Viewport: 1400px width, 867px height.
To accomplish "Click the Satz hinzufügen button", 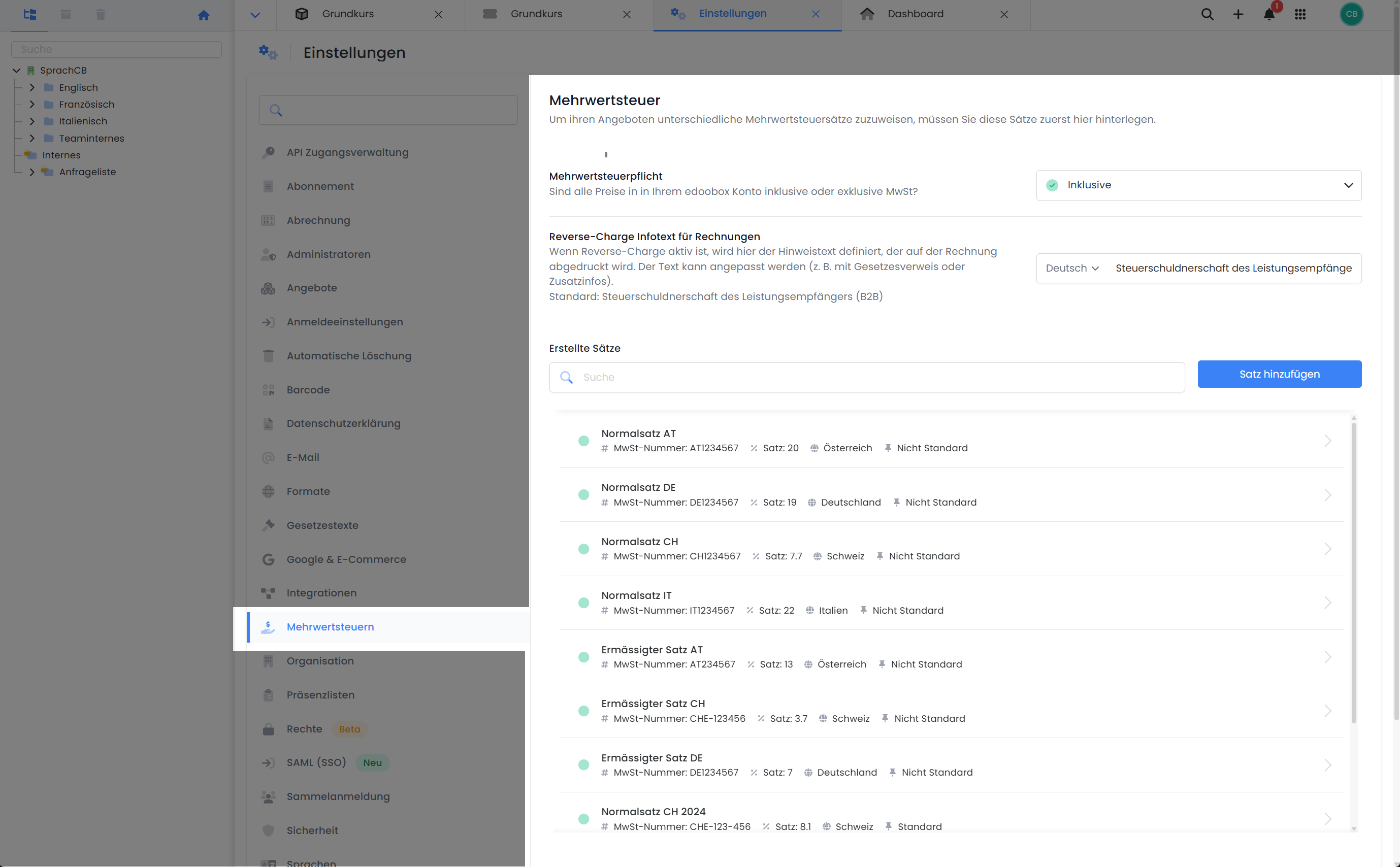I will pyautogui.click(x=1280, y=374).
